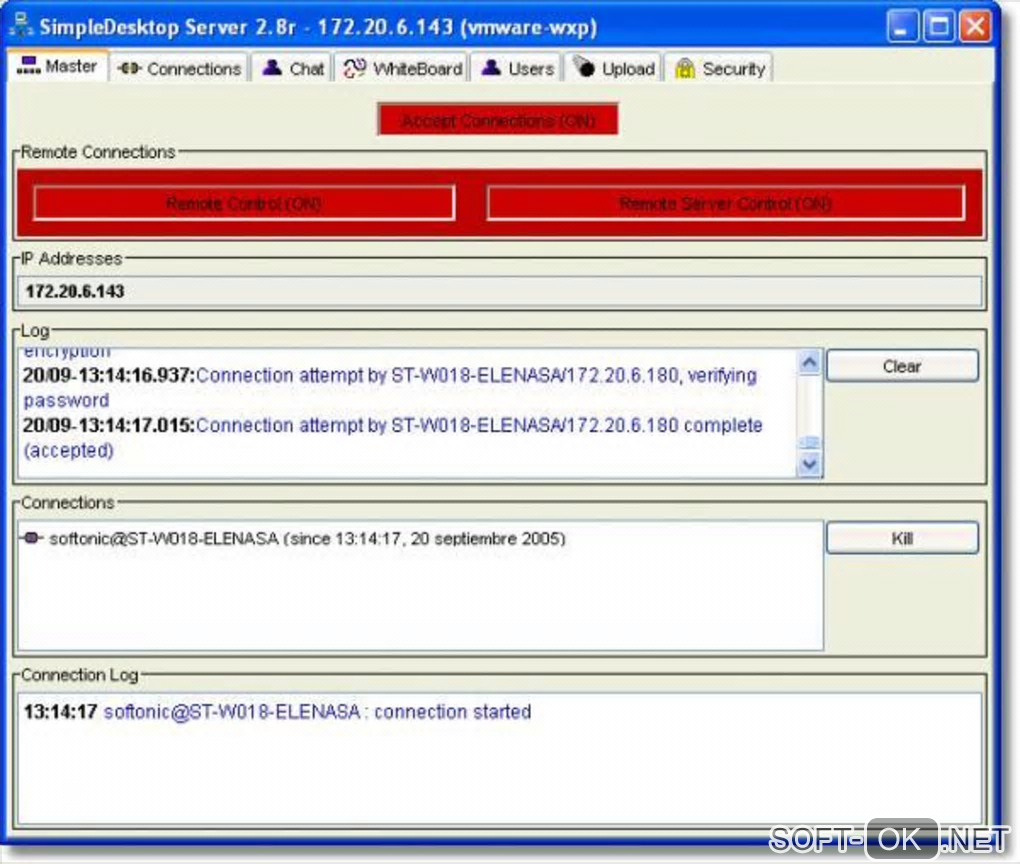The height and width of the screenshot is (864, 1020).
Task: Click the log scrollbar up arrow
Action: coord(809,362)
